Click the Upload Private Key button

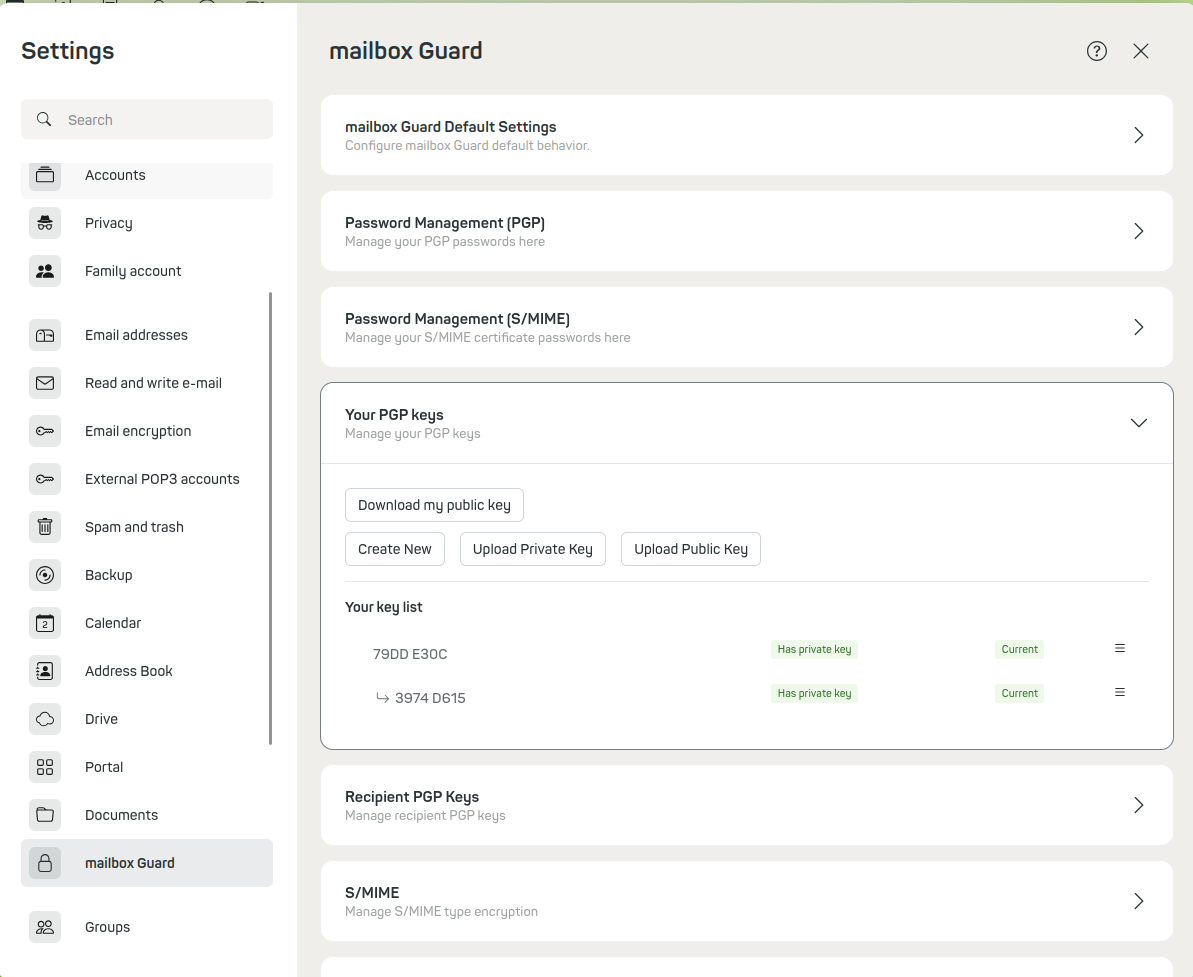click(x=532, y=549)
